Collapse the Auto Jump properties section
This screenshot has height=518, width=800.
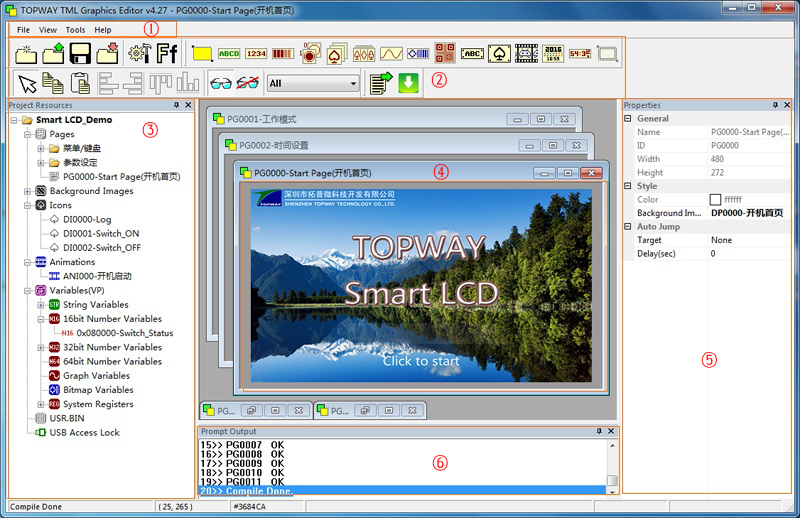[x=628, y=227]
